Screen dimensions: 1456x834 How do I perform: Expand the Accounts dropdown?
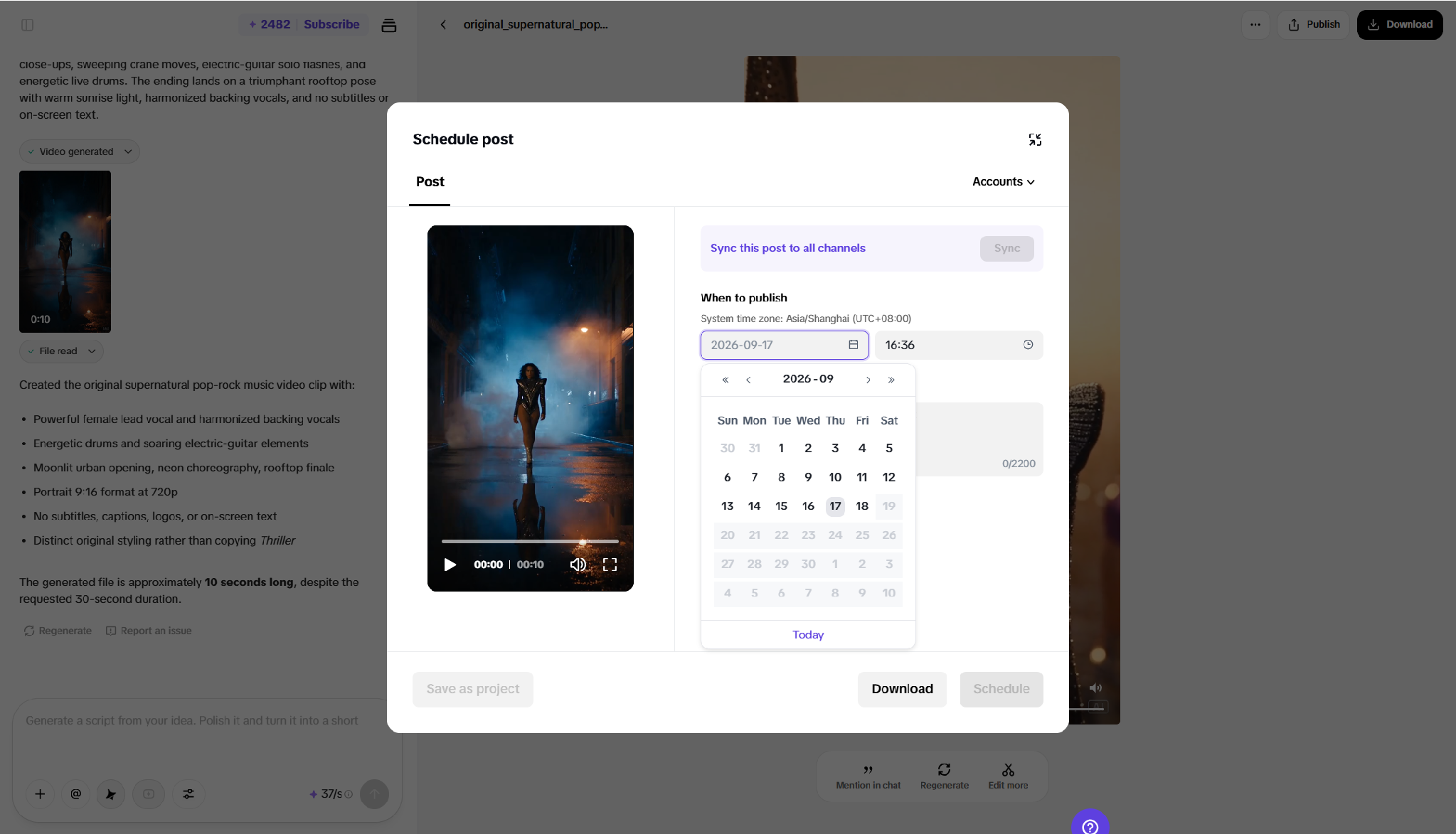tap(1003, 182)
